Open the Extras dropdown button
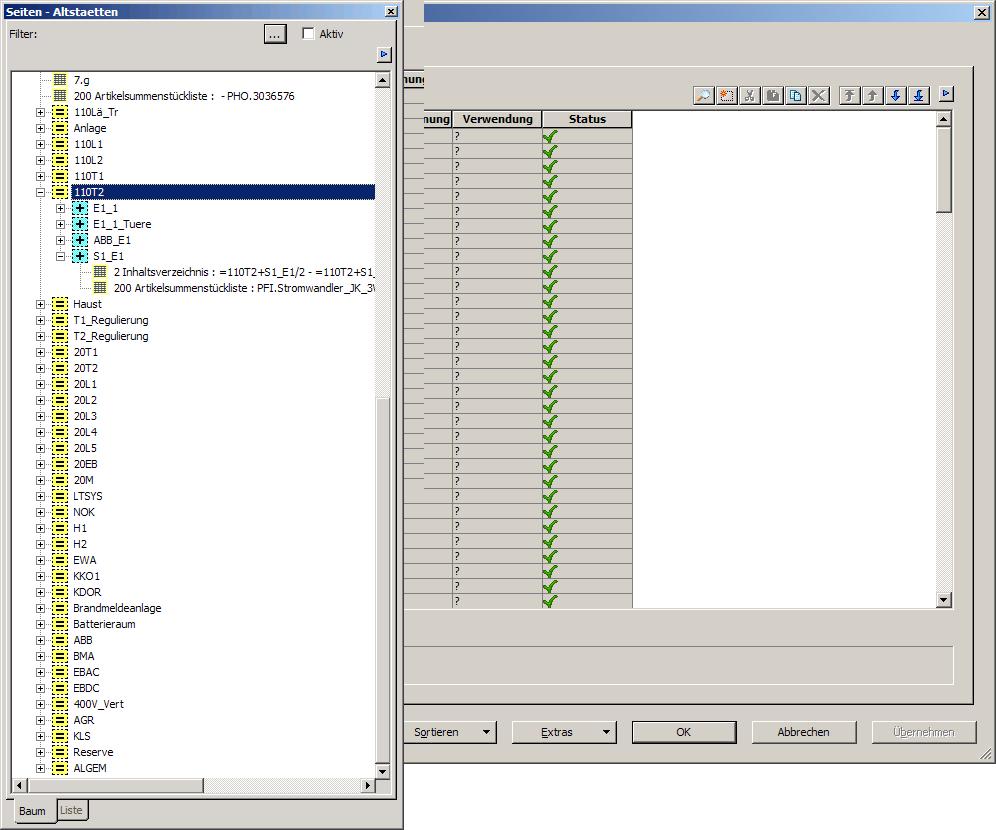The image size is (996, 830). 563,732
